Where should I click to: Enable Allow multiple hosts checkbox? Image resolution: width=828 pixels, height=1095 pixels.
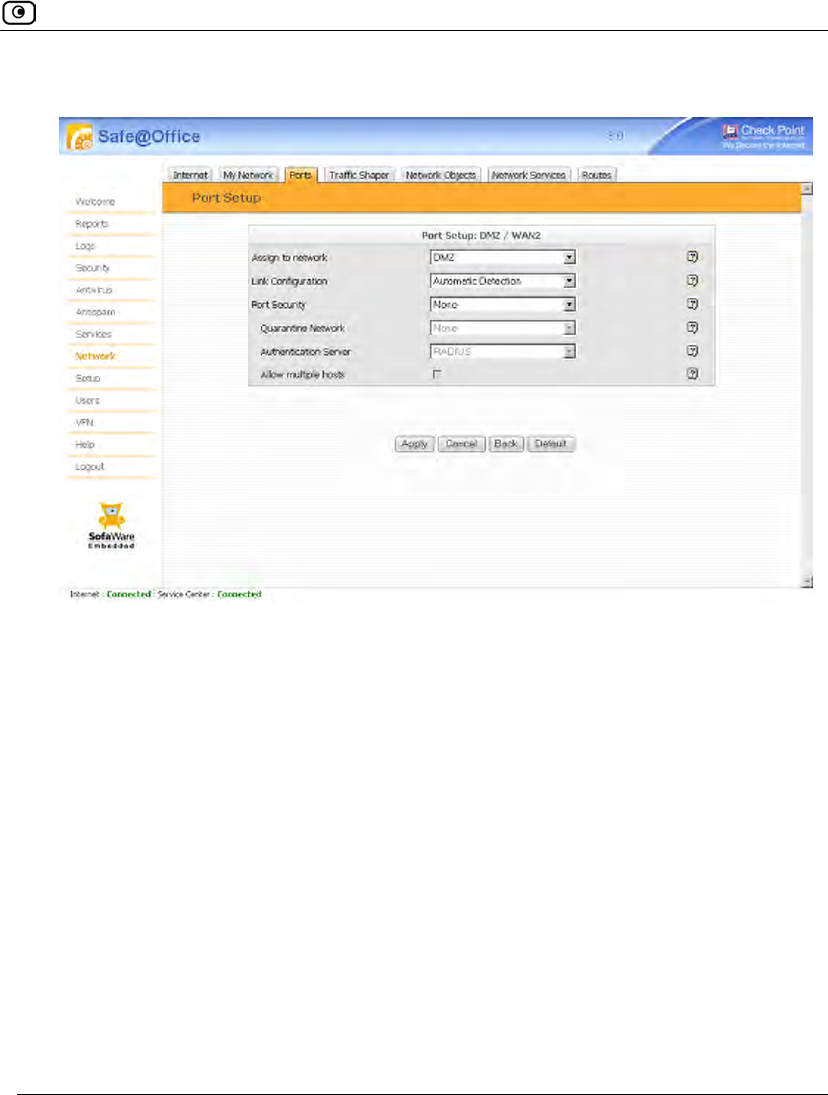click(x=437, y=374)
